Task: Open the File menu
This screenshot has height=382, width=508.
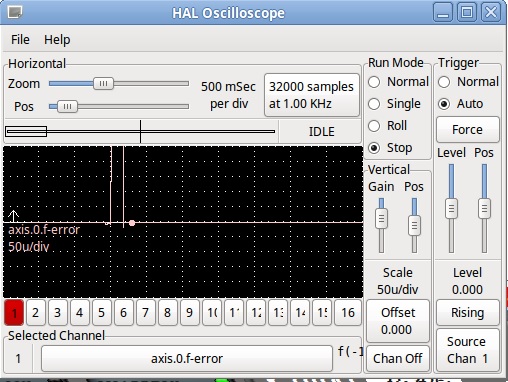Action: (x=20, y=40)
